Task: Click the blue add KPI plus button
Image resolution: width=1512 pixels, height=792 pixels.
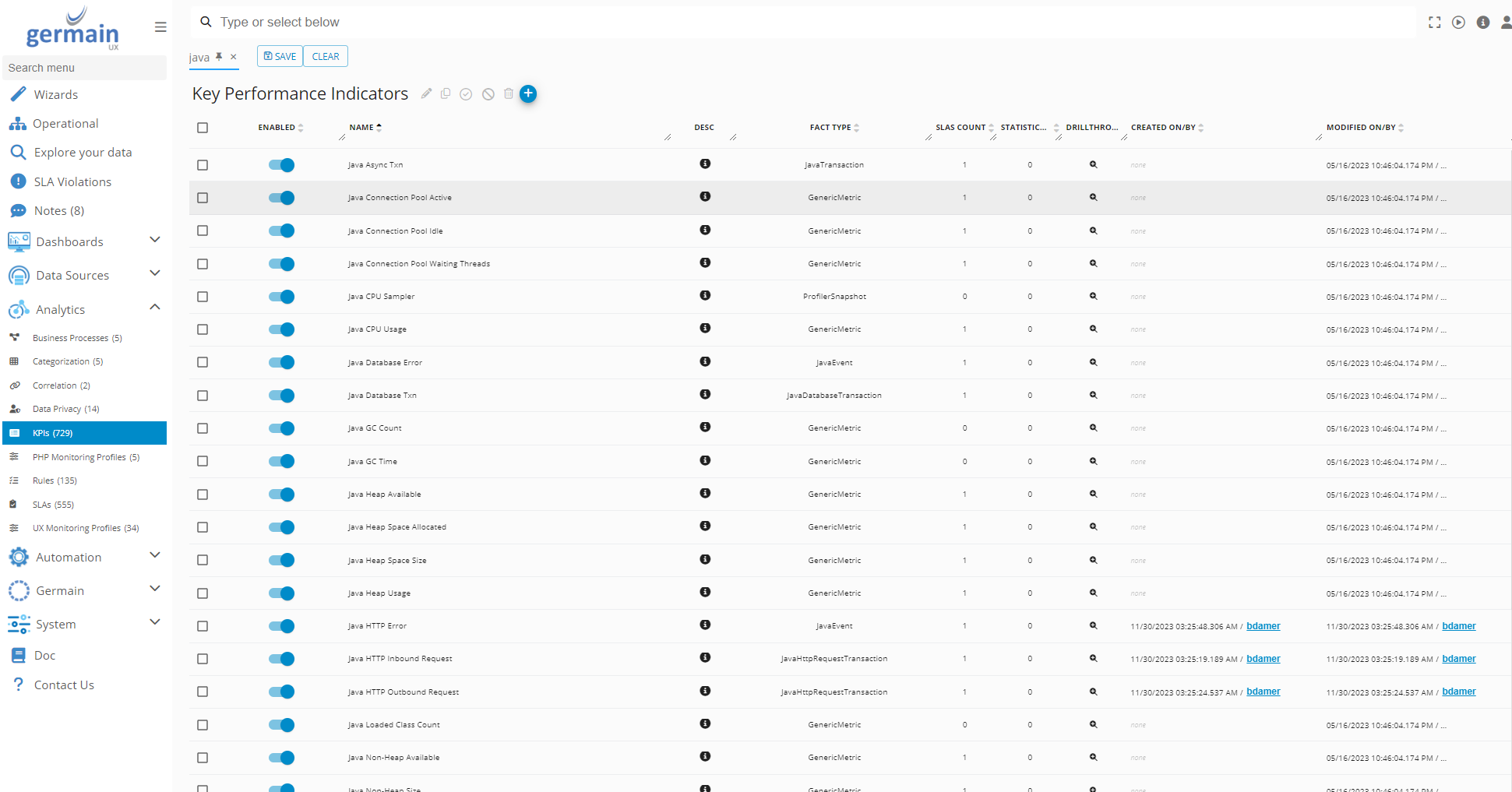Action: point(528,93)
